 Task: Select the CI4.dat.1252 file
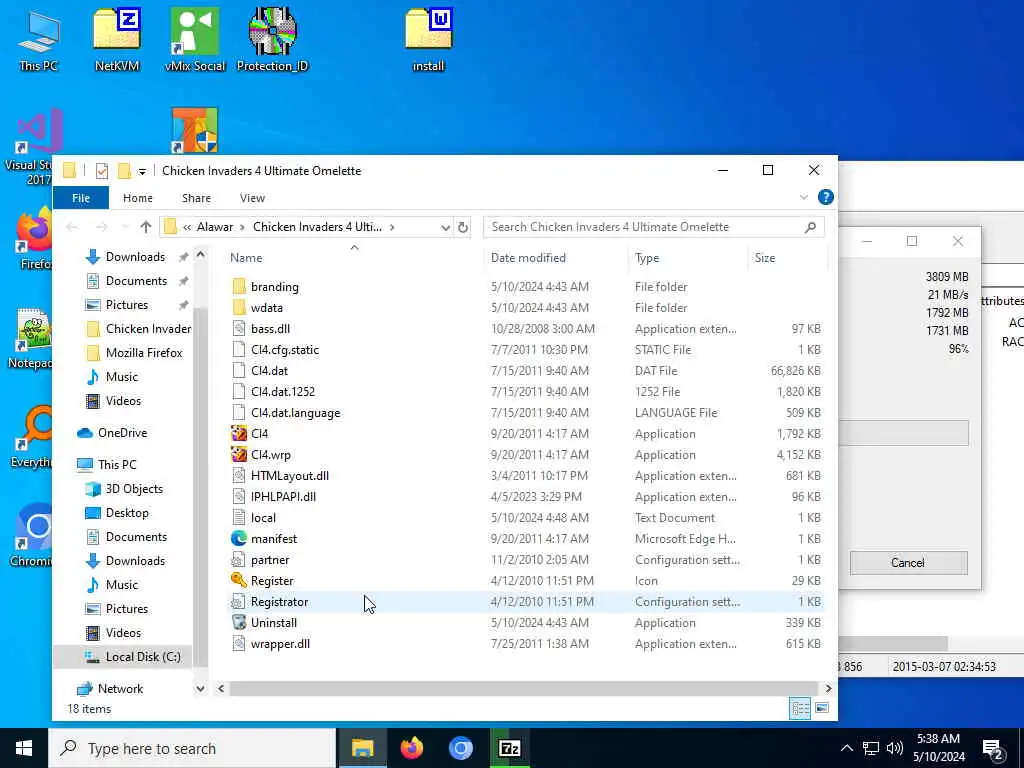click(283, 392)
